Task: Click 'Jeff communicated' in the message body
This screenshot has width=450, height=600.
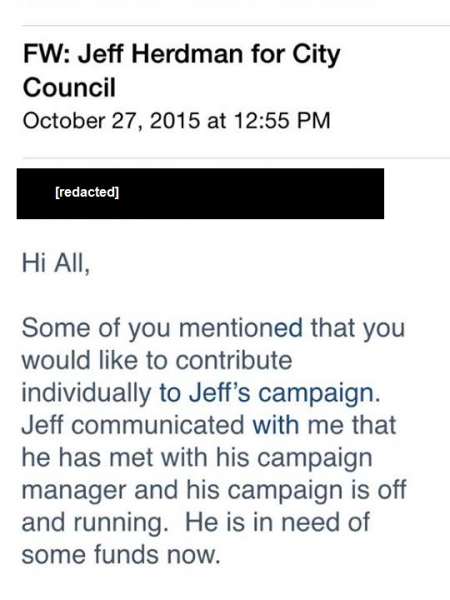Action: pyautogui.click(x=133, y=425)
